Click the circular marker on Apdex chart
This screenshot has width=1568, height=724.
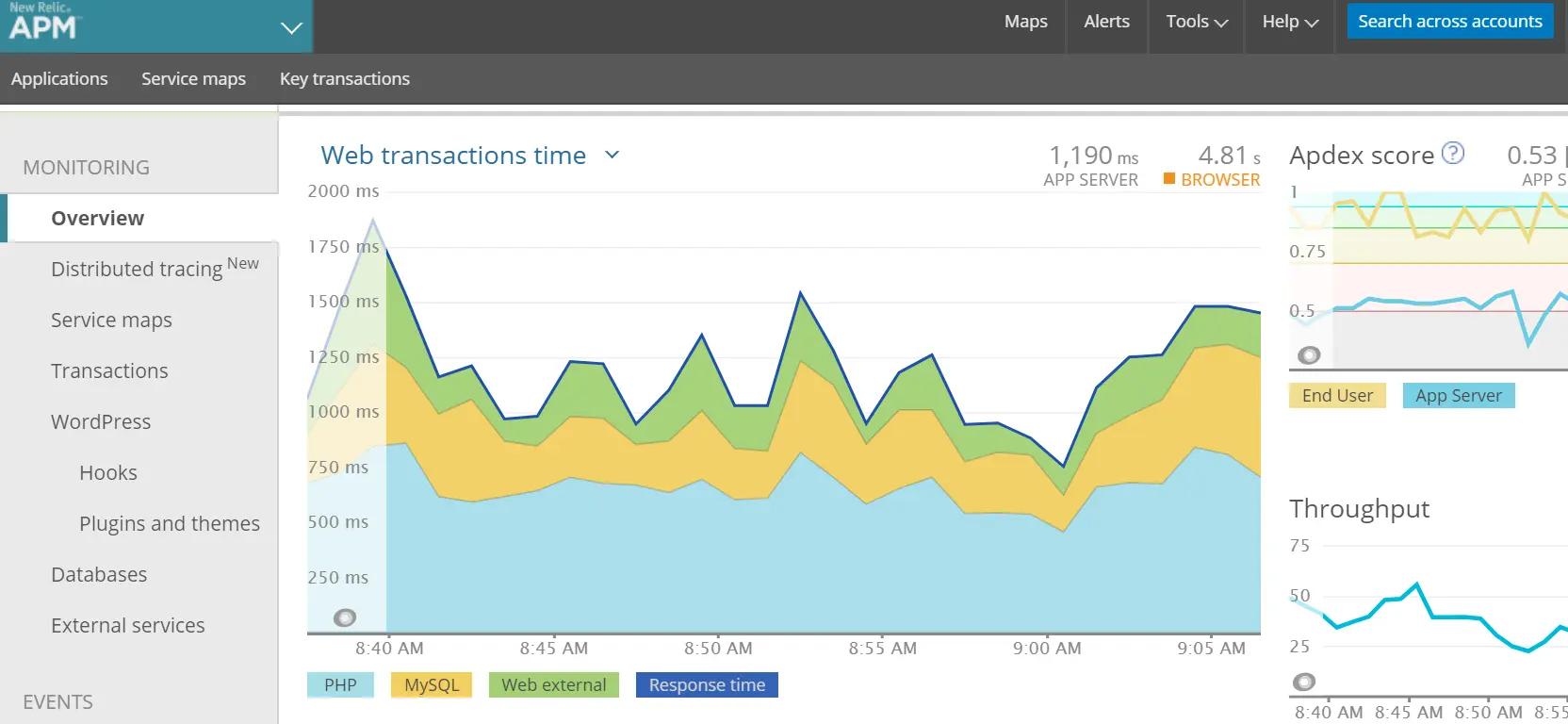[1309, 355]
